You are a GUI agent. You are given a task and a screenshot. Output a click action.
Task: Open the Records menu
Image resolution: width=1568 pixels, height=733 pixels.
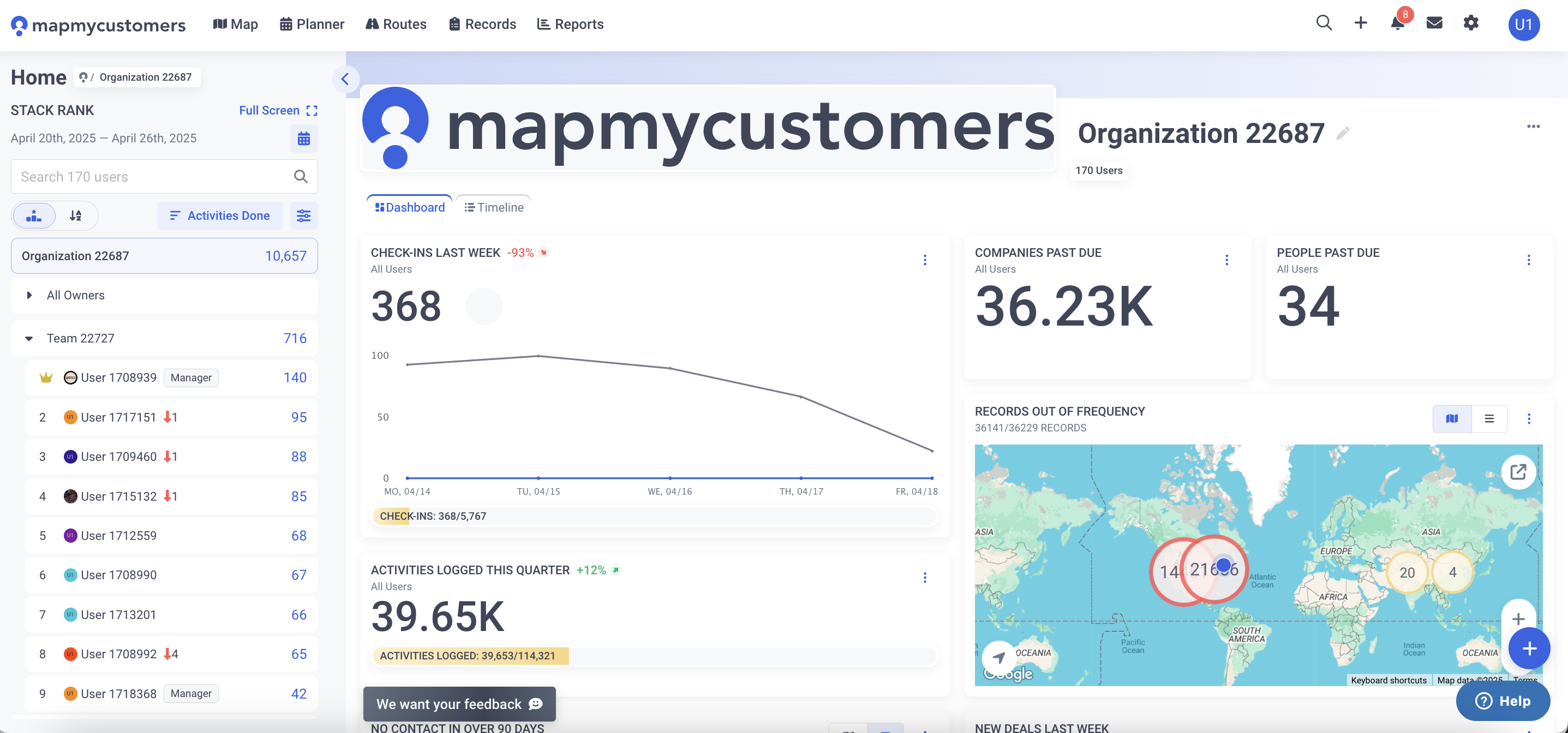tap(483, 25)
